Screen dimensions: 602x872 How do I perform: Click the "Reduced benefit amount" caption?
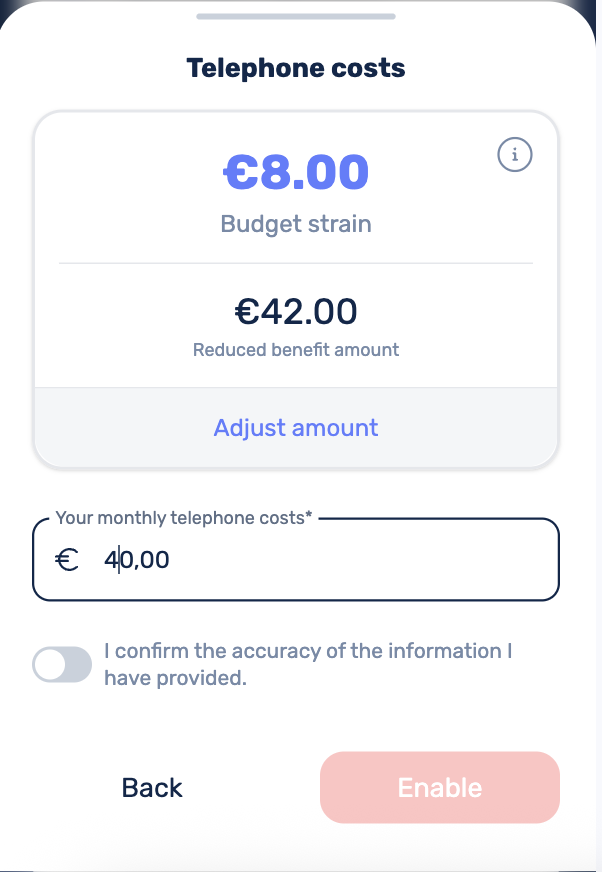[296, 350]
